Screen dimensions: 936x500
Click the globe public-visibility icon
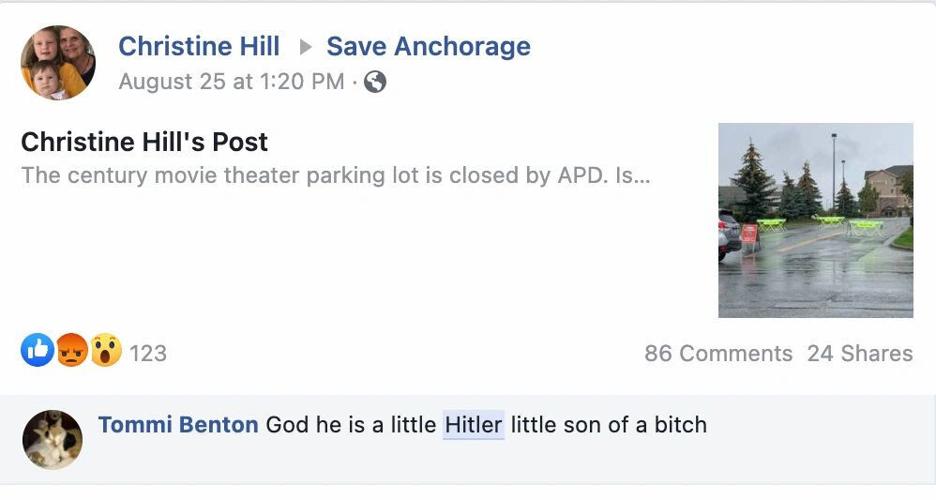375,82
